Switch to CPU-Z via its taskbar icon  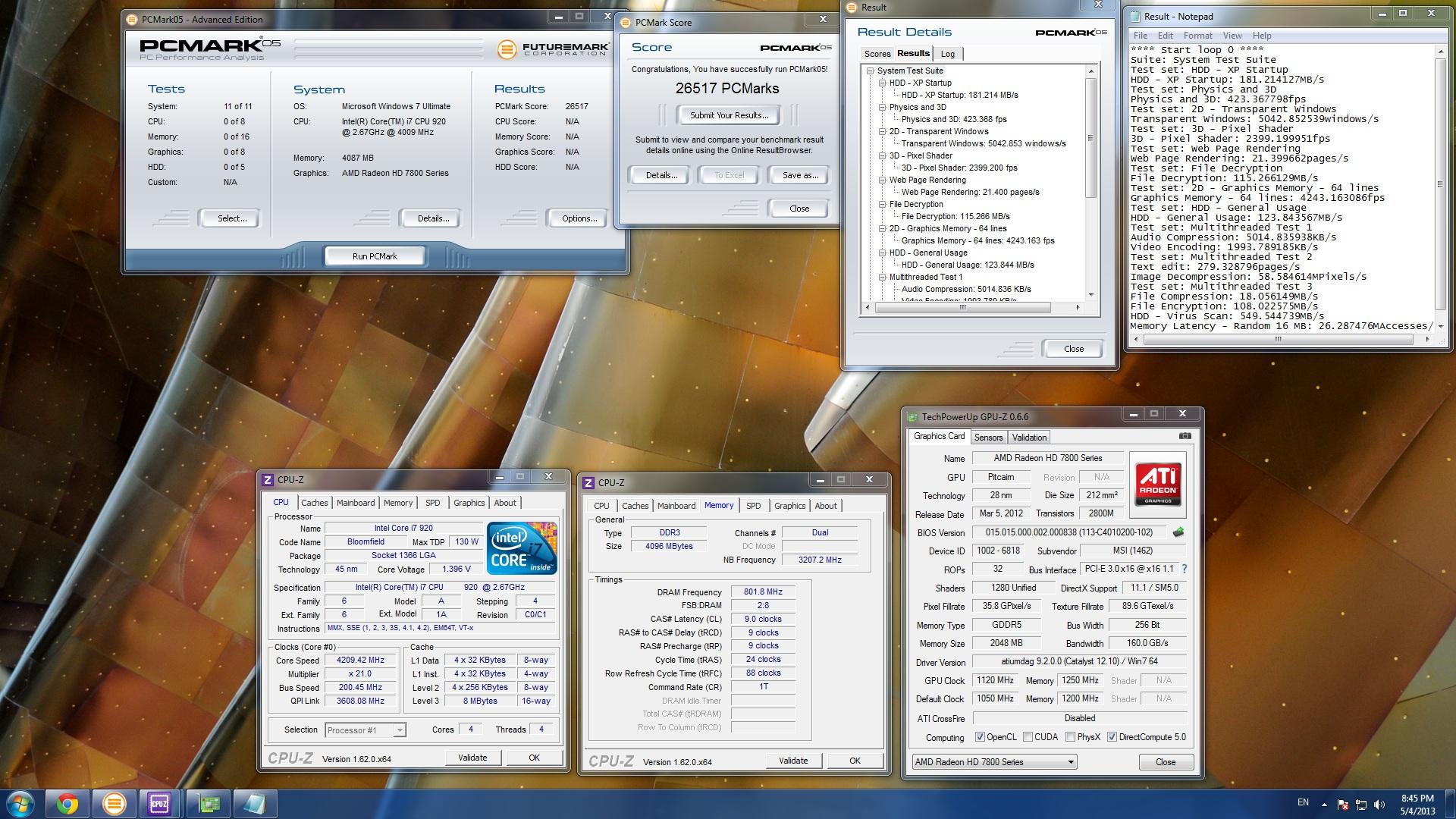pos(159,804)
